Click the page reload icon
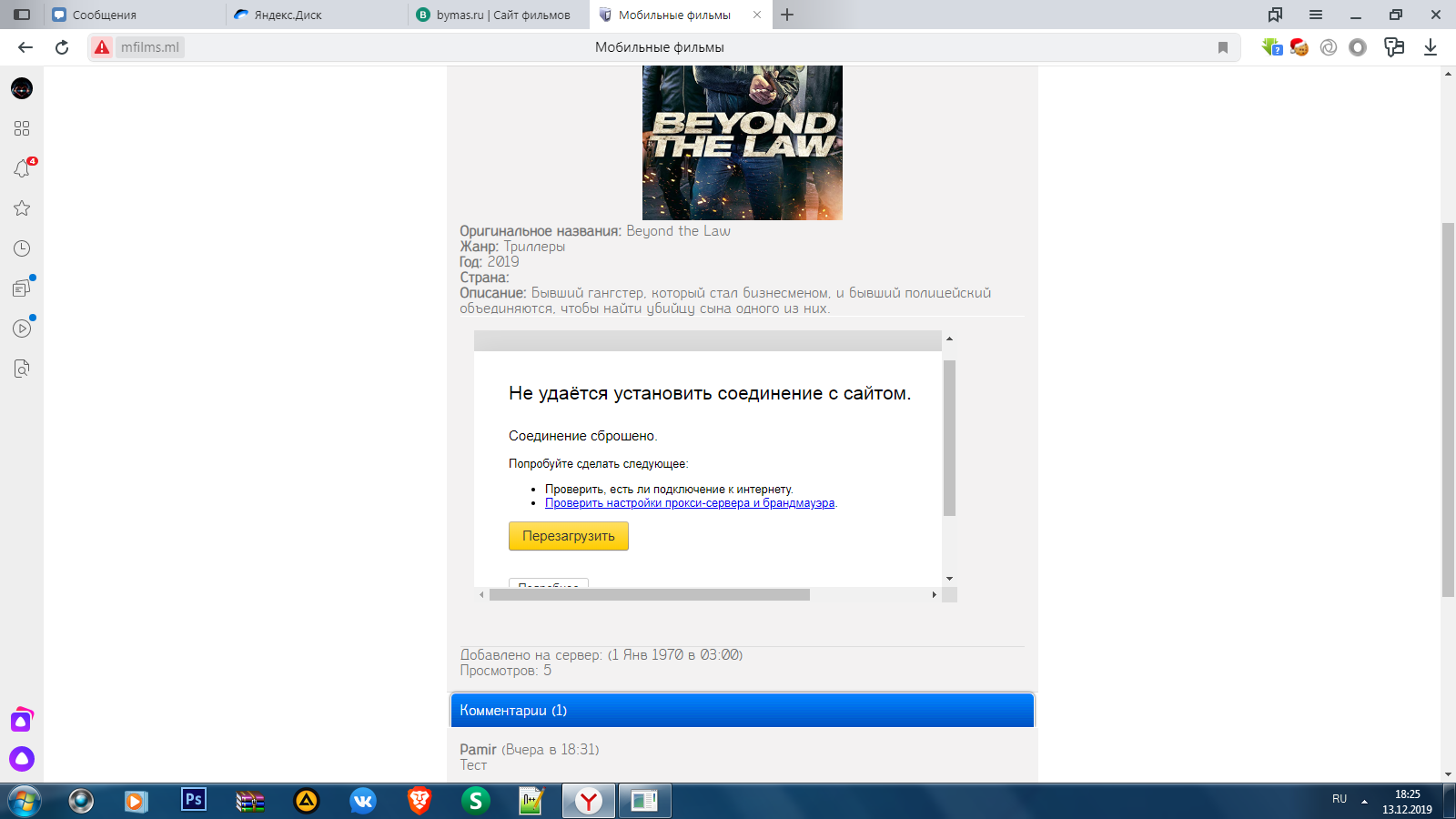 tap(62, 47)
